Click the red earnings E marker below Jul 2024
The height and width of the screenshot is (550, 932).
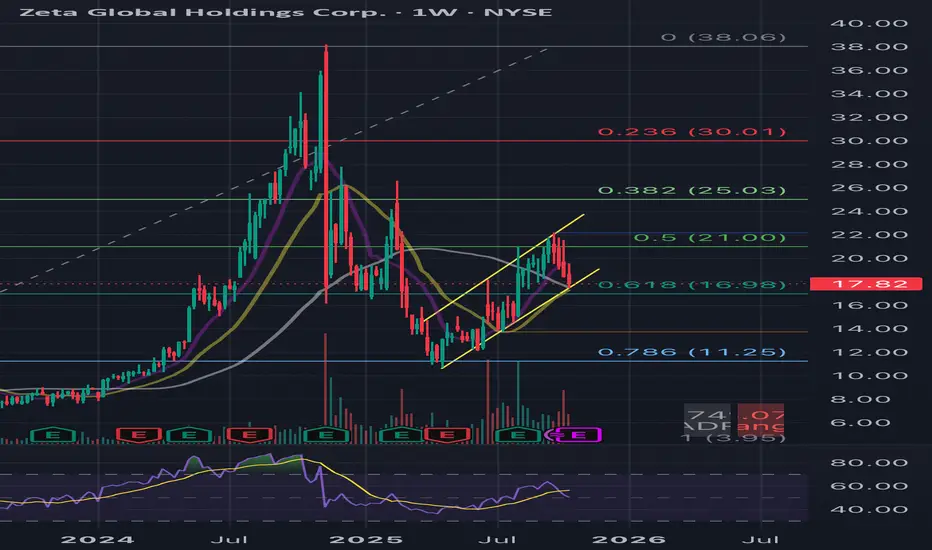pos(249,435)
